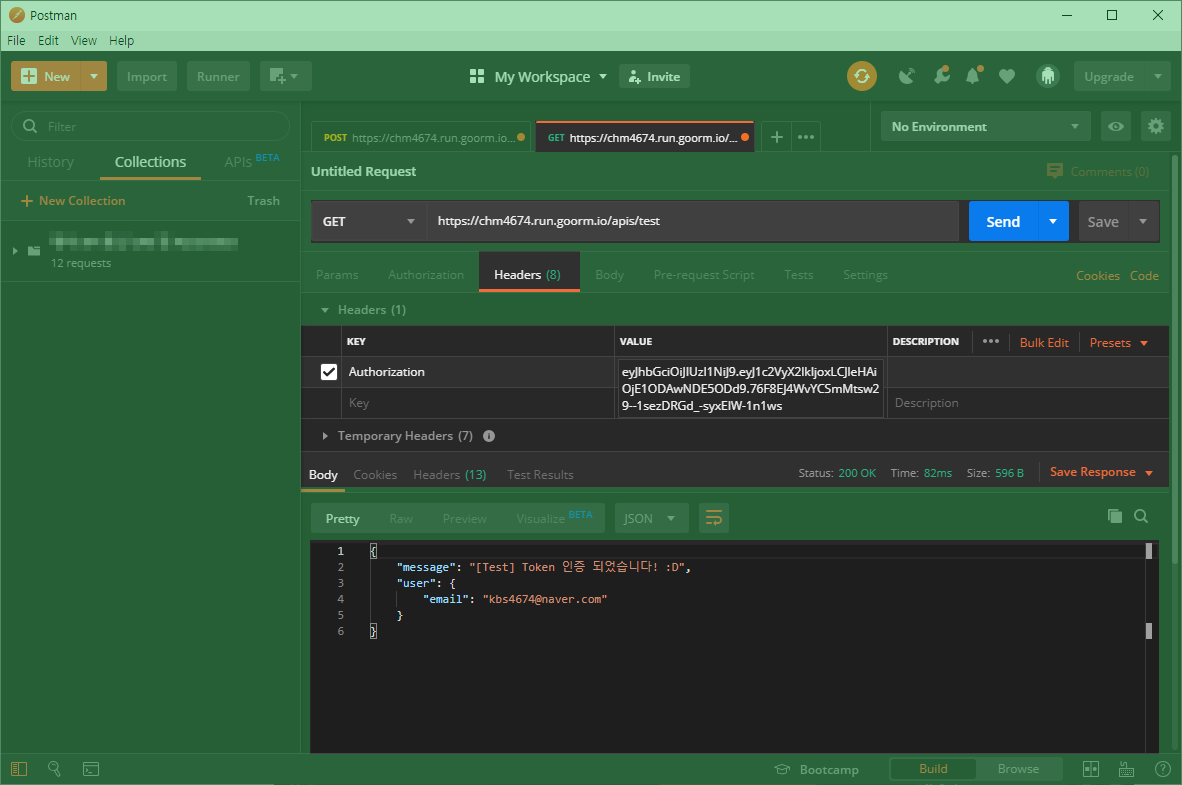Open the JSON format dropdown
Image resolution: width=1182 pixels, height=785 pixels.
(651, 518)
